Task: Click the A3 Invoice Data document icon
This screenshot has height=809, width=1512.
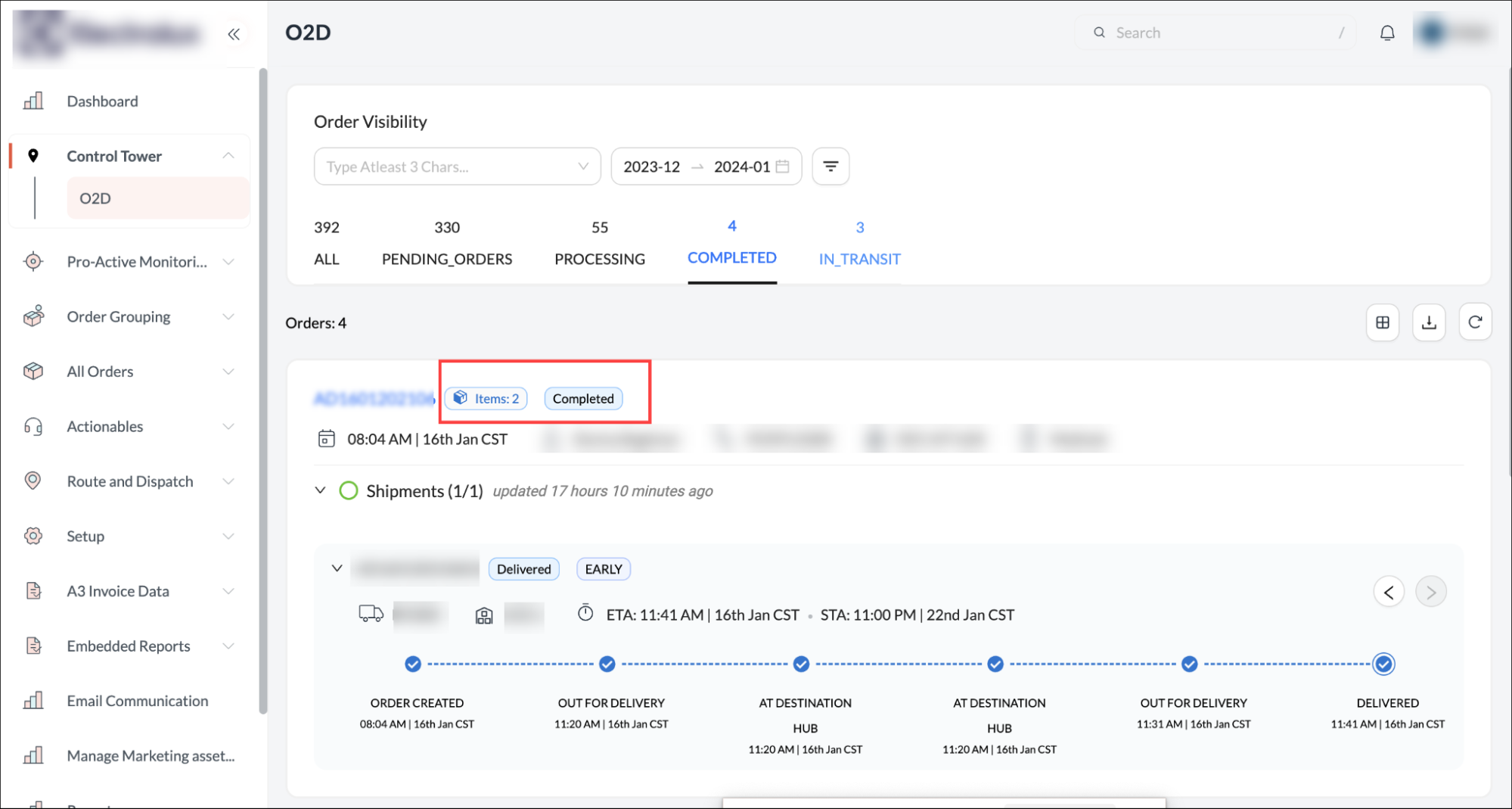Action: [33, 591]
